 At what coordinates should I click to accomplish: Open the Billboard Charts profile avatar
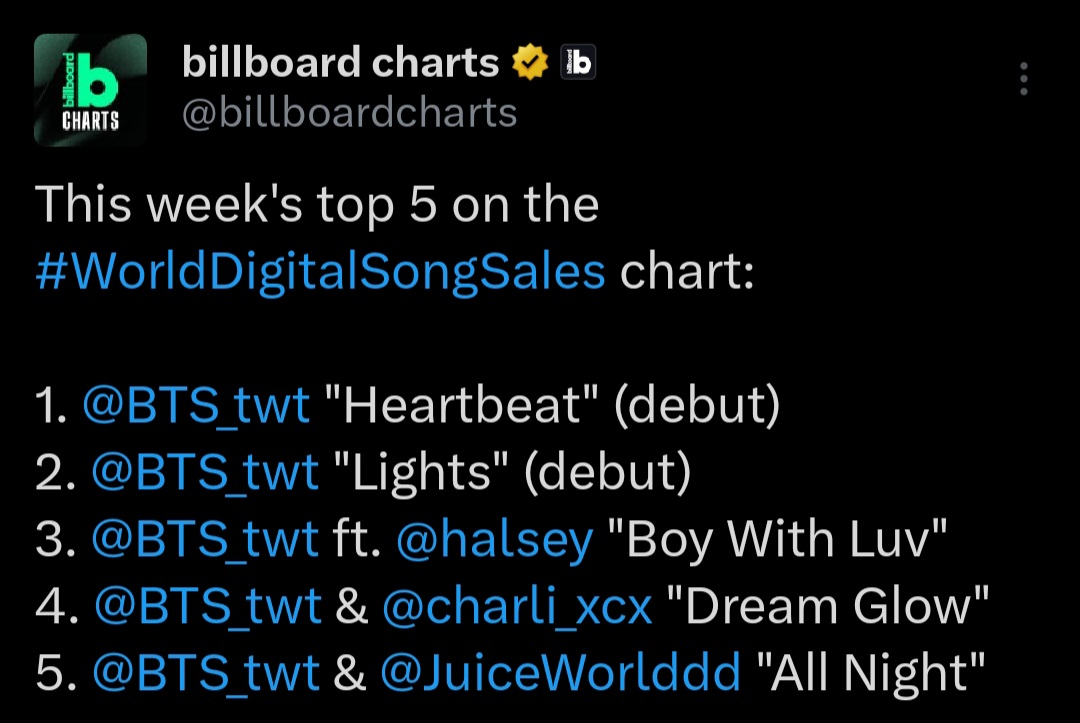(90, 90)
